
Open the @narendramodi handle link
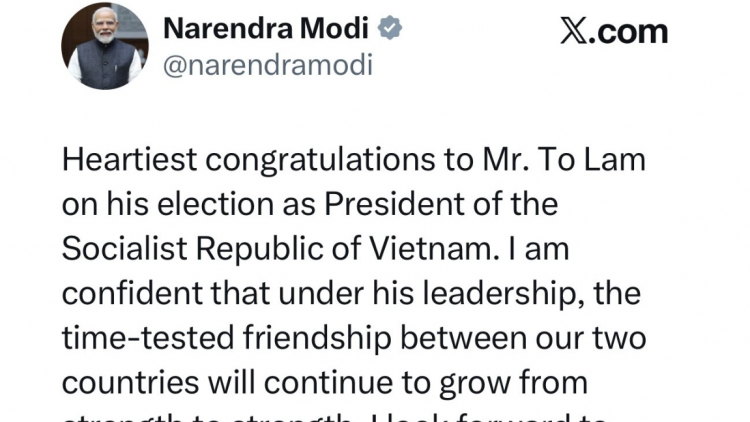267,66
